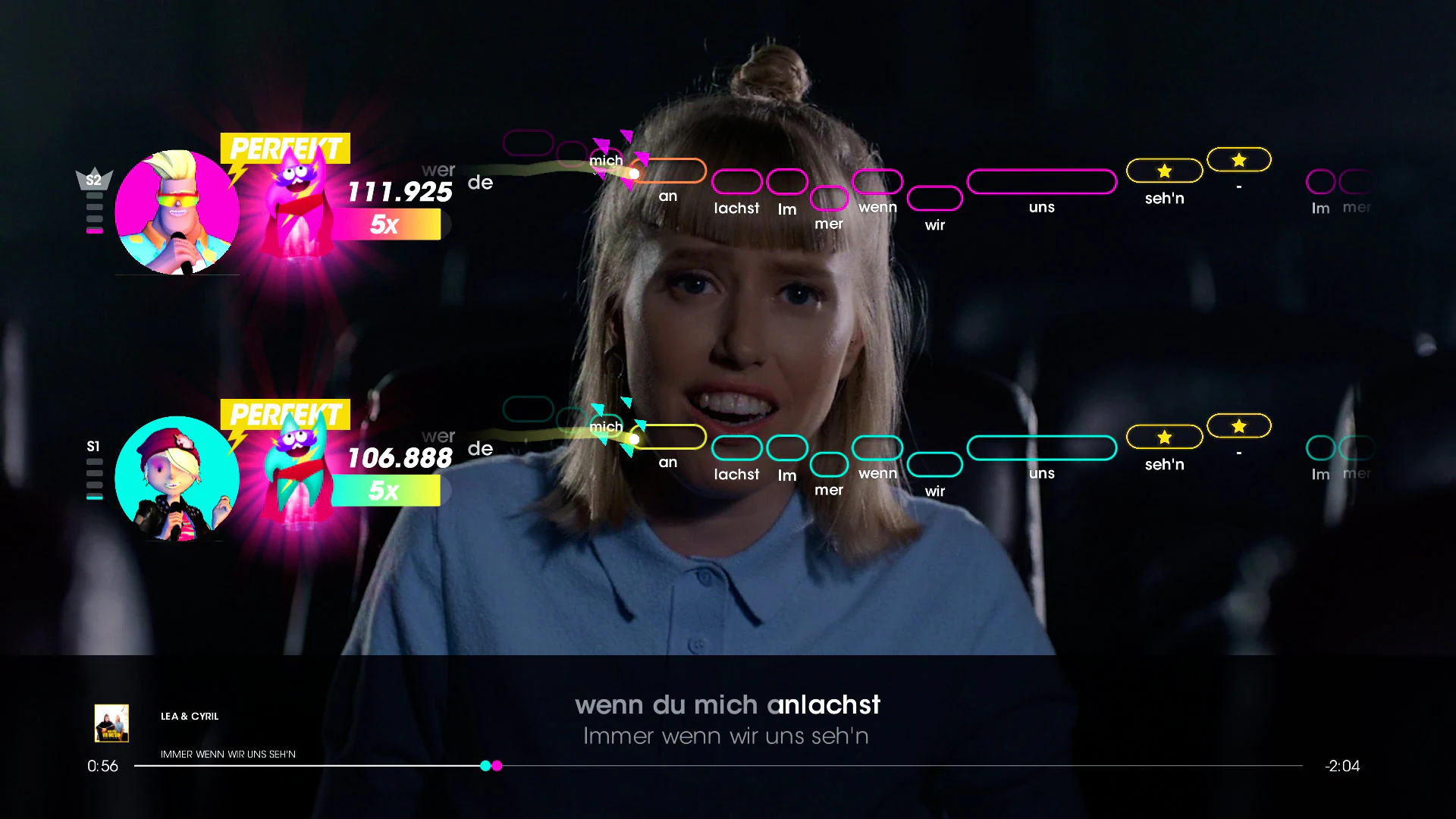Click the next lyric line 'Immer wenn wir uns seh'n'

[x=726, y=736]
